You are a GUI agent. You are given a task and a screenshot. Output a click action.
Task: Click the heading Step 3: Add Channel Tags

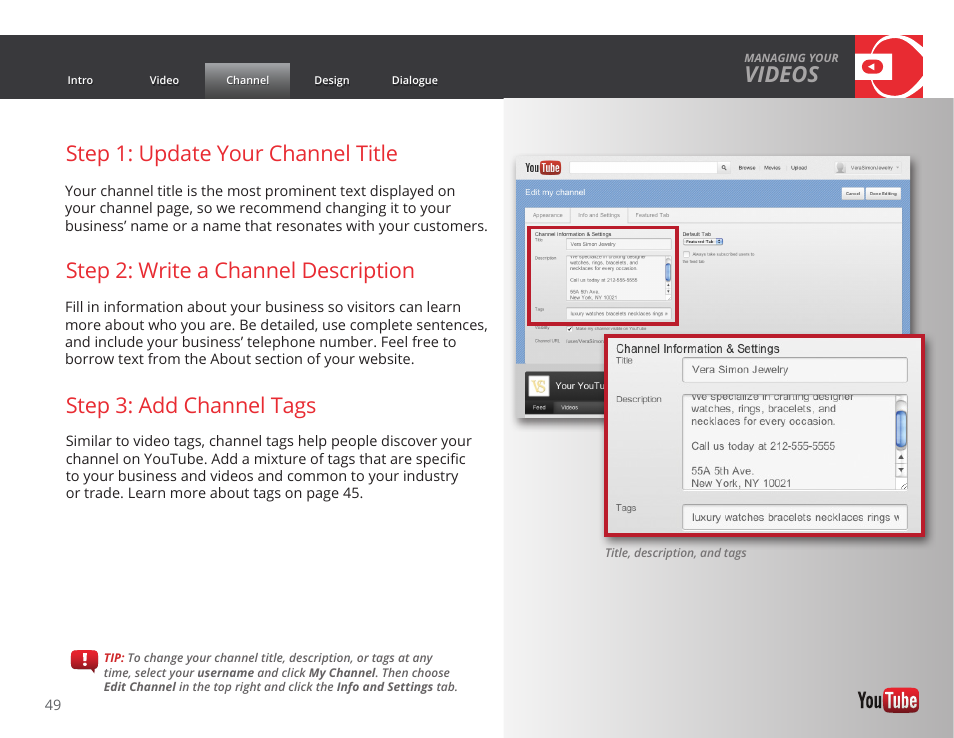coord(190,405)
